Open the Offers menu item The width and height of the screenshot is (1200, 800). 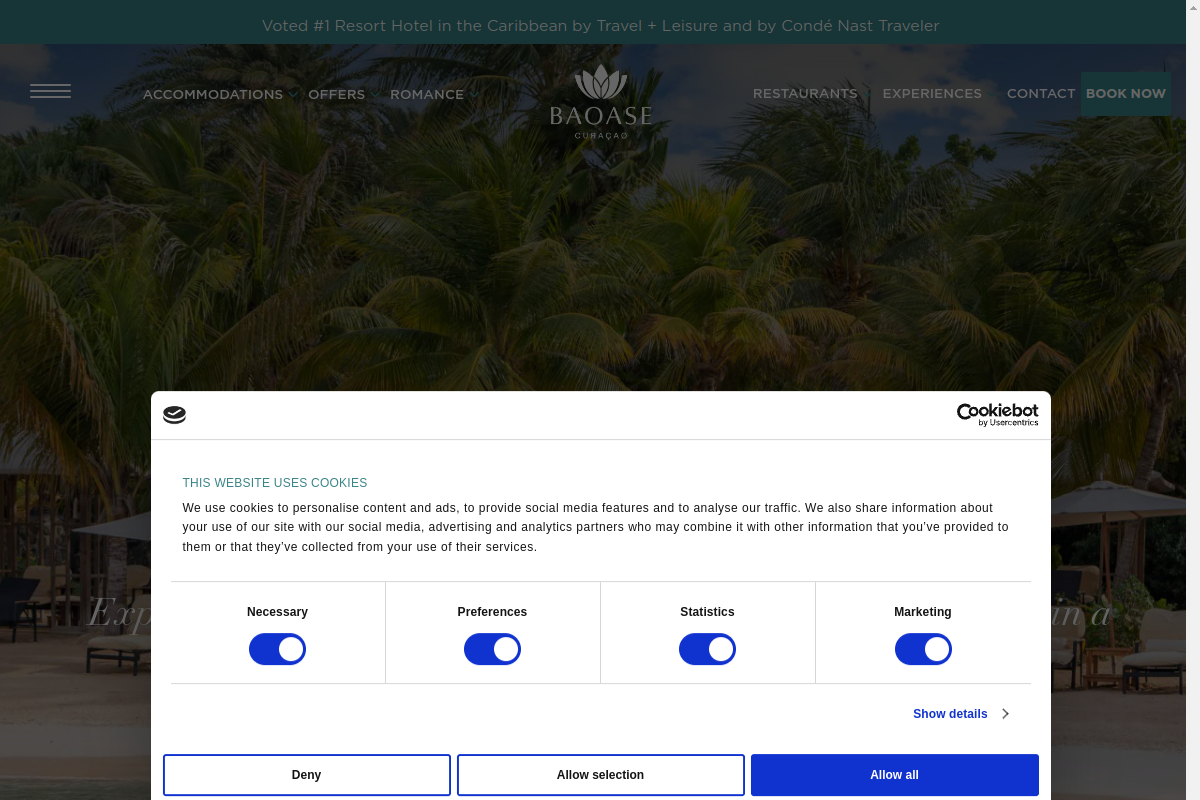click(337, 94)
